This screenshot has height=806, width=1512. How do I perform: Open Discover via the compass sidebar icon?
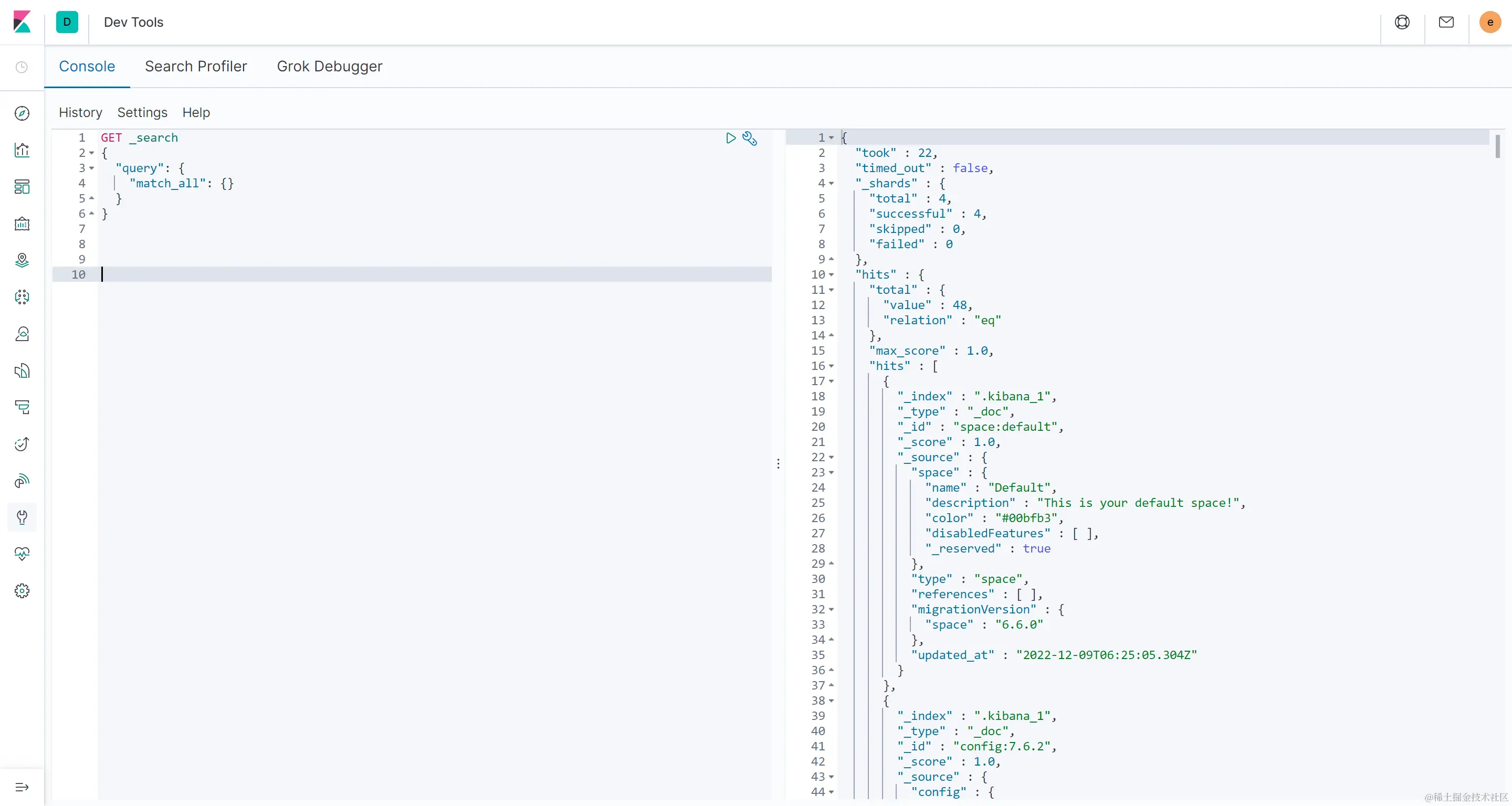click(22, 113)
